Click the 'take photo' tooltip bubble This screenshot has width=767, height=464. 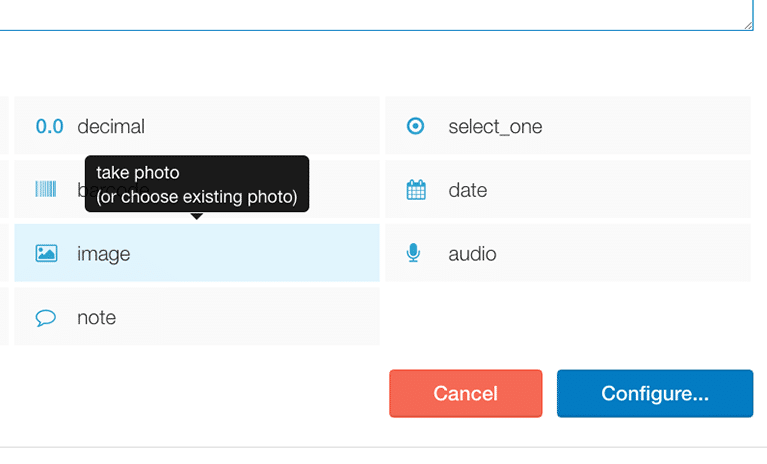coord(197,184)
